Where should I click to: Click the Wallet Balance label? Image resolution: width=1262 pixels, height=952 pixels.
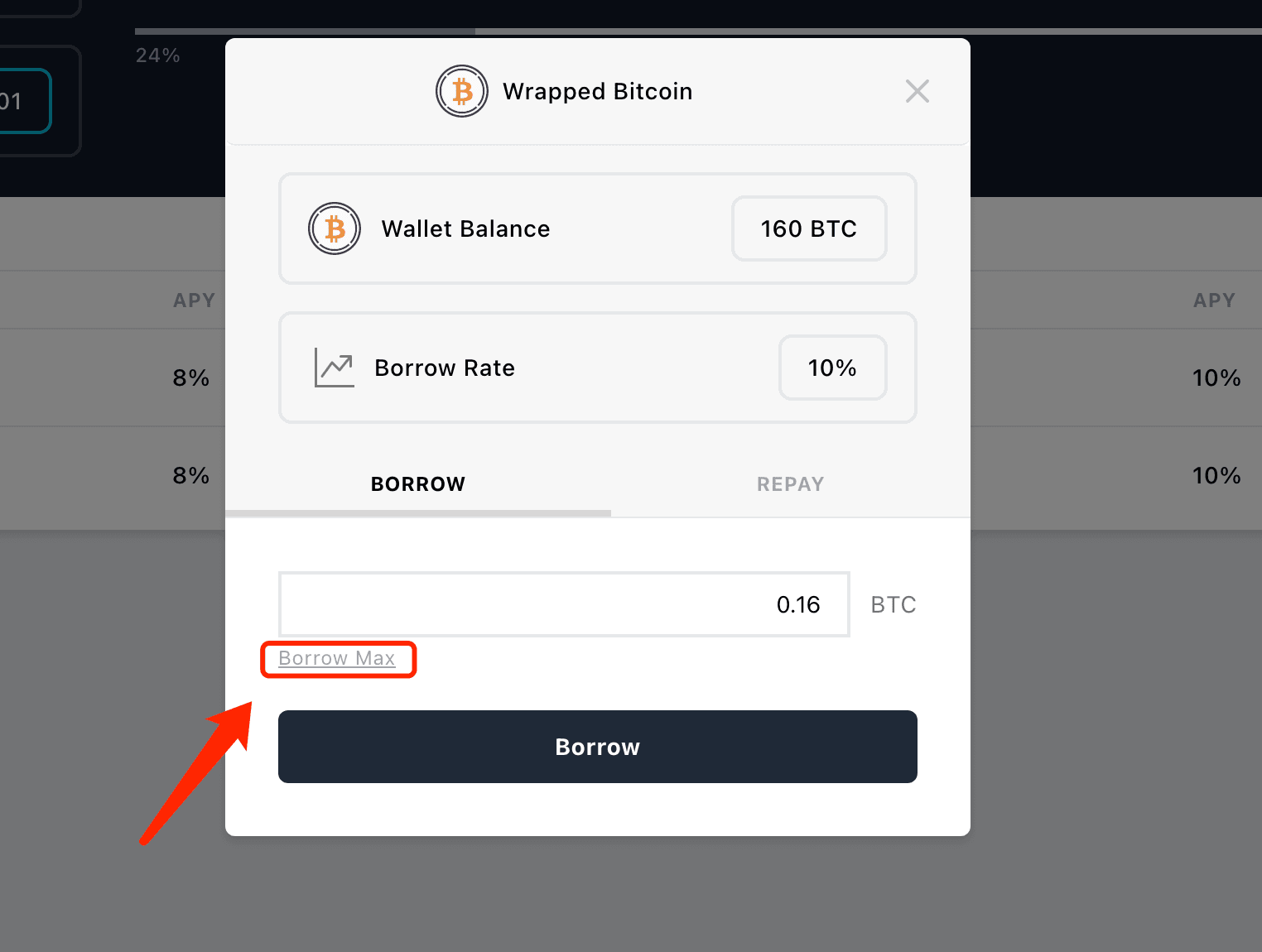465,228
